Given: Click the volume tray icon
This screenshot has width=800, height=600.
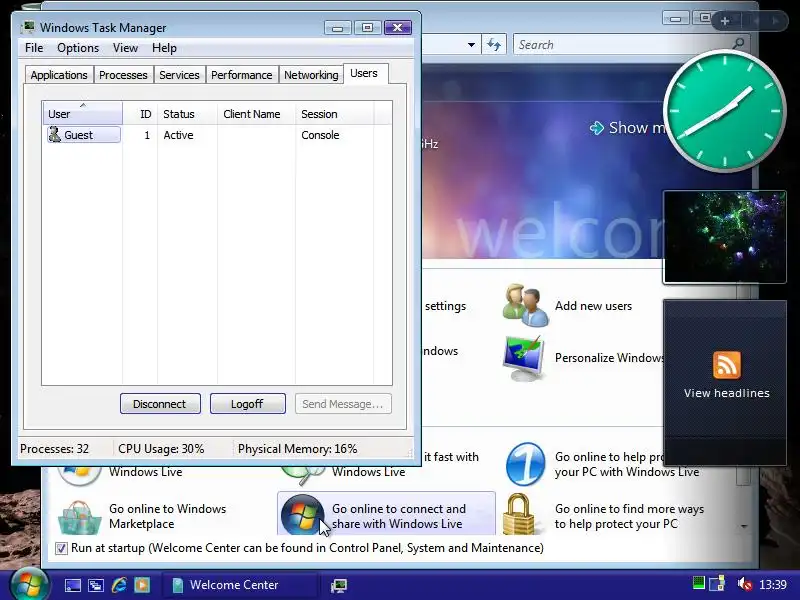Looking at the screenshot, I should coord(745,584).
